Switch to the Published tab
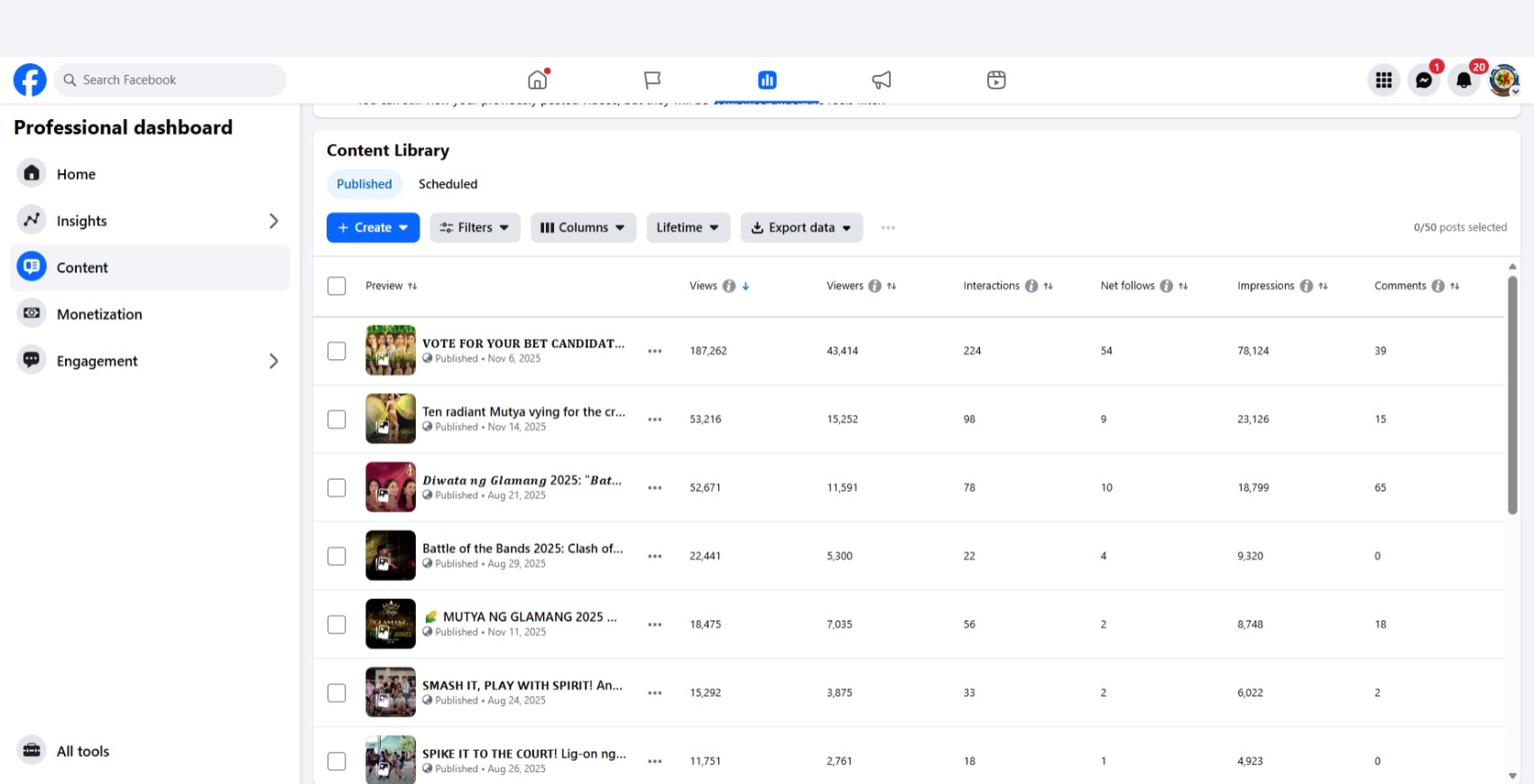 365,184
